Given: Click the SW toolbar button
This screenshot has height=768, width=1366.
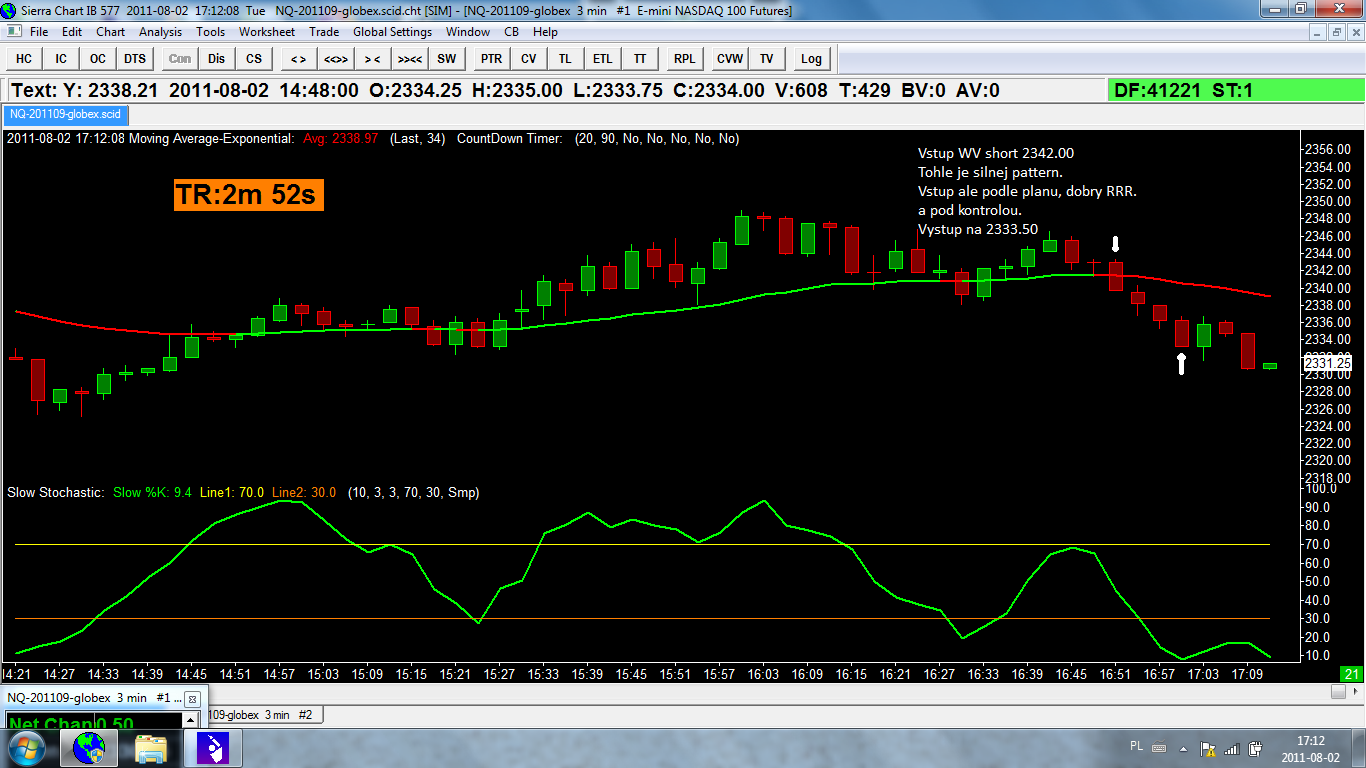Looking at the screenshot, I should click(x=446, y=59).
